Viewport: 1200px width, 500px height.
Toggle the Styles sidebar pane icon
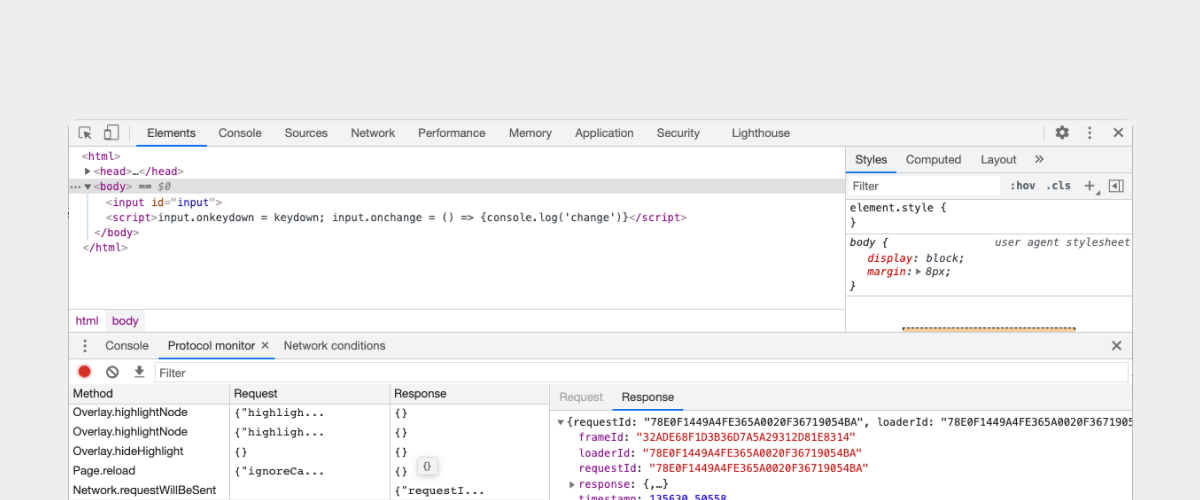tap(1116, 186)
